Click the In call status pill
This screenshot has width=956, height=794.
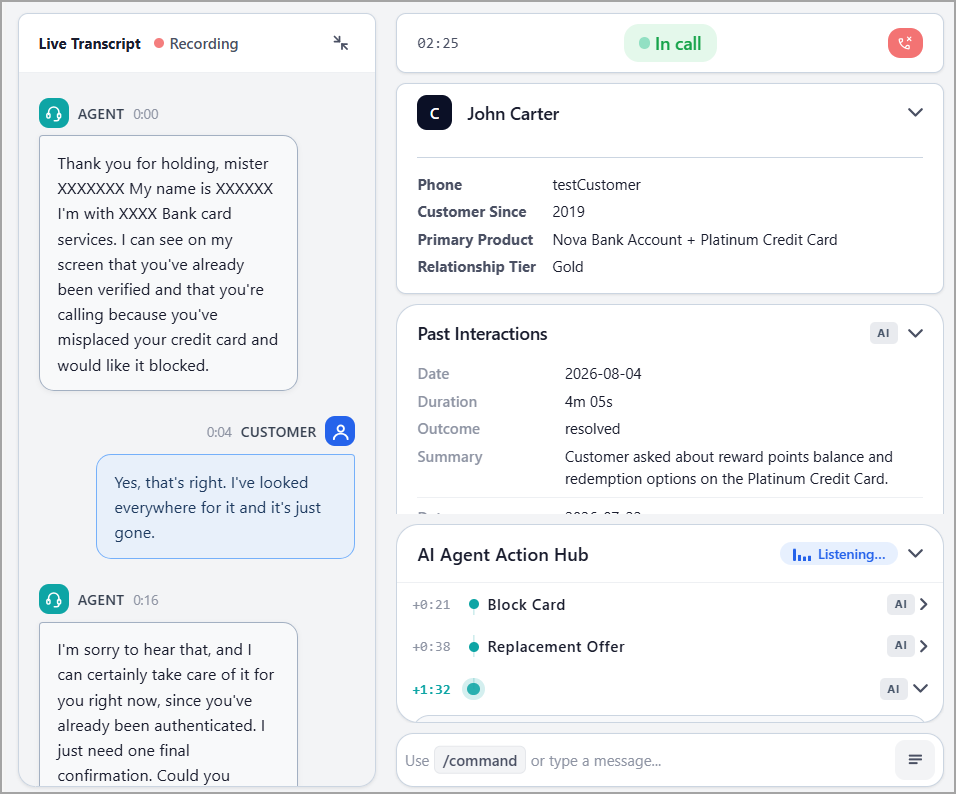(670, 43)
